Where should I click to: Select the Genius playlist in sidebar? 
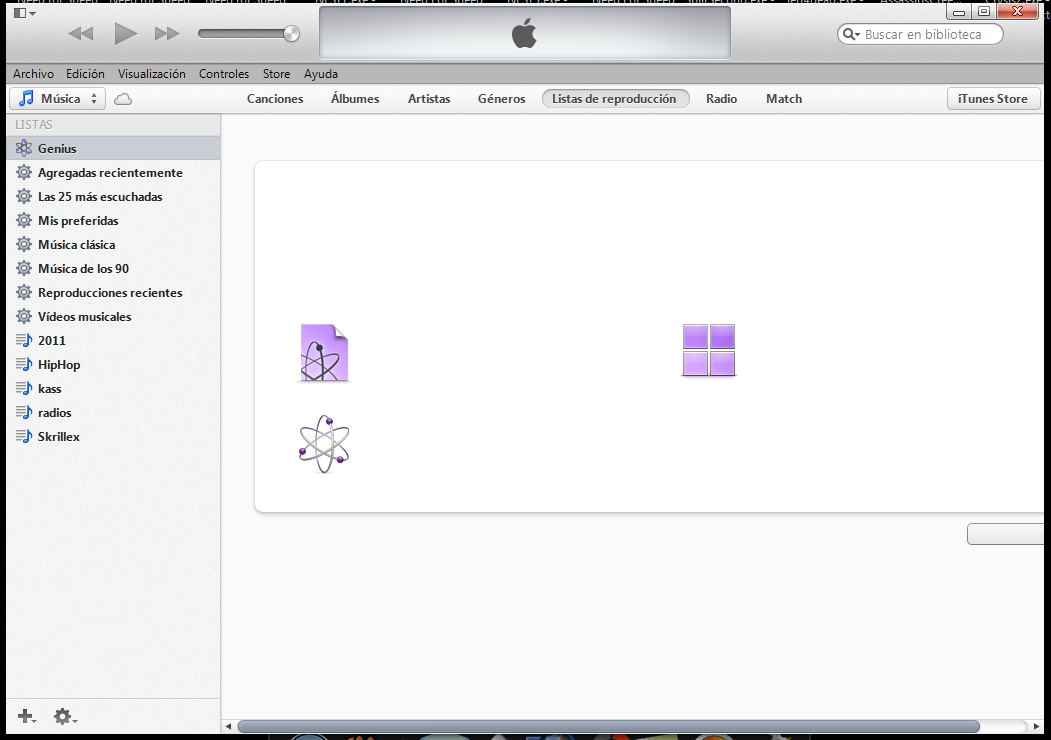(x=113, y=148)
